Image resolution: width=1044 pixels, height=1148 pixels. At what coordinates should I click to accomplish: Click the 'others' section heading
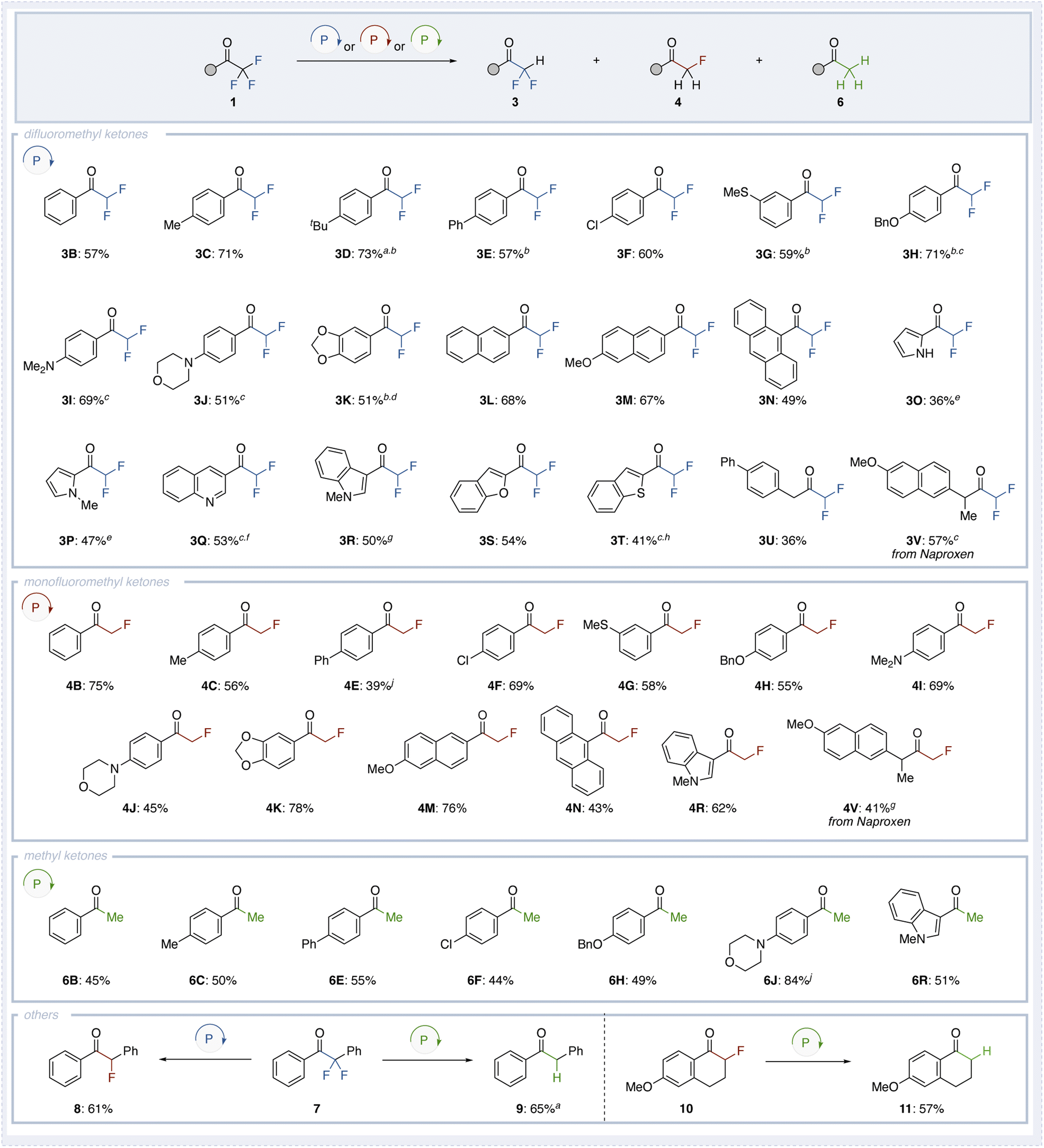[x=41, y=1014]
